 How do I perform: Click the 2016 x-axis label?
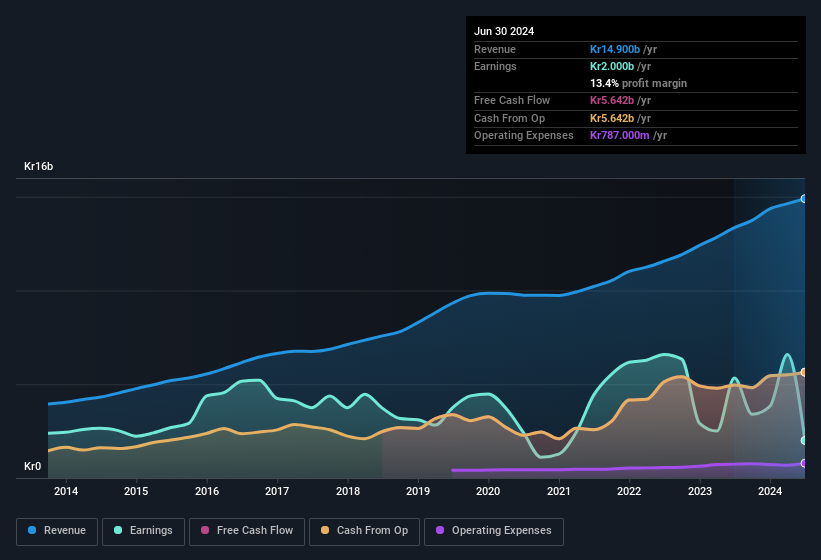pyautogui.click(x=207, y=491)
